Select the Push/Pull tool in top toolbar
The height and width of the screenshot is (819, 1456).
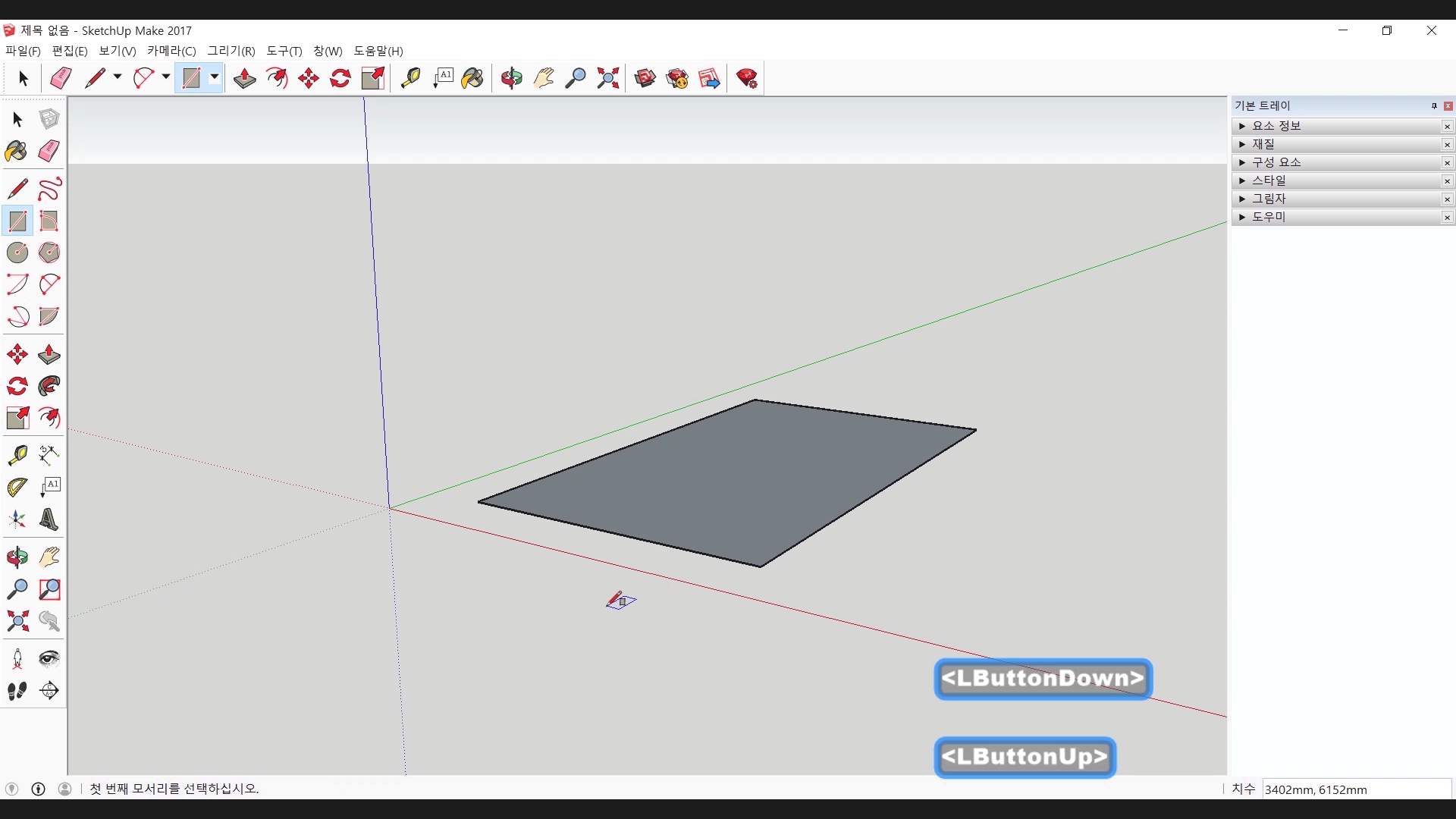[x=244, y=78]
